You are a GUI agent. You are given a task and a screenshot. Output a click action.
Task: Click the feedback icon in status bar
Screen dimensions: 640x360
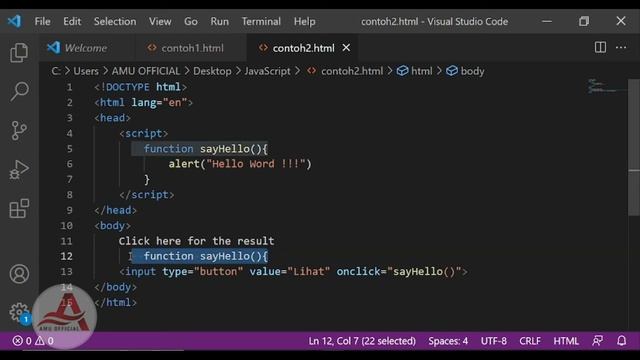(x=598, y=340)
